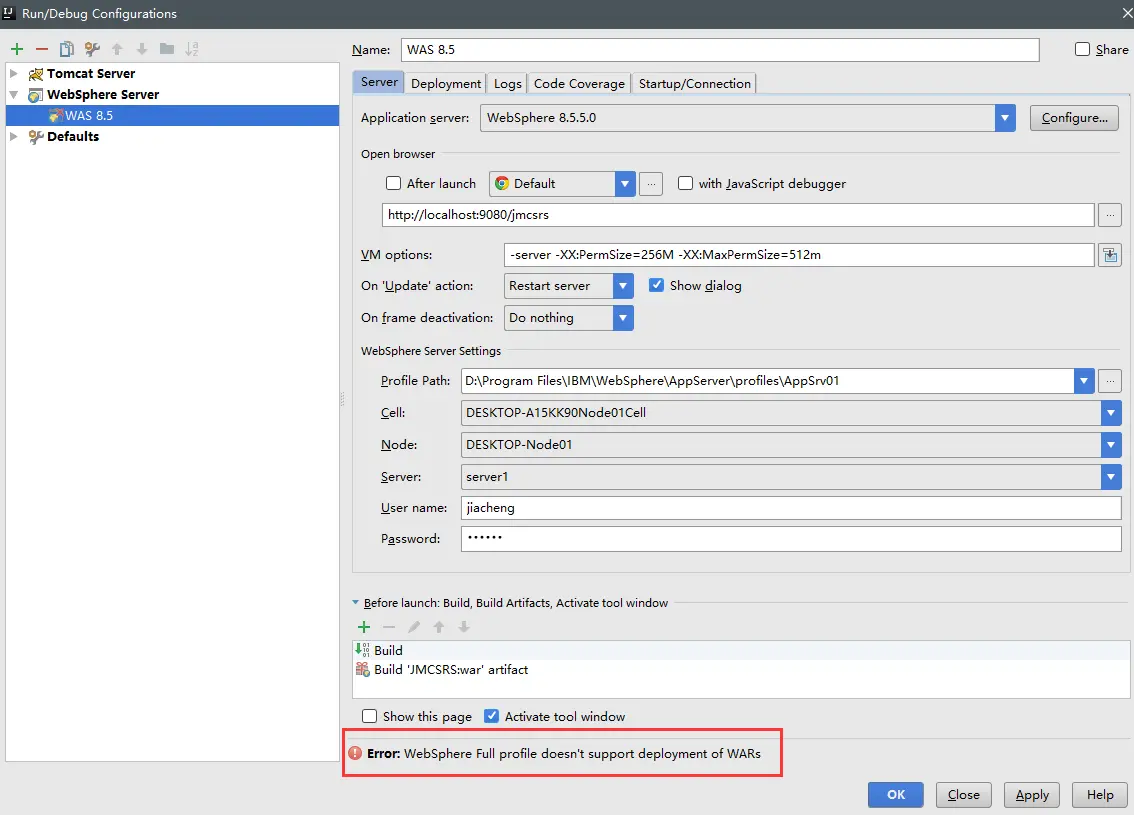Click the Close button at the bottom
This screenshot has width=1134, height=815.
(963, 795)
